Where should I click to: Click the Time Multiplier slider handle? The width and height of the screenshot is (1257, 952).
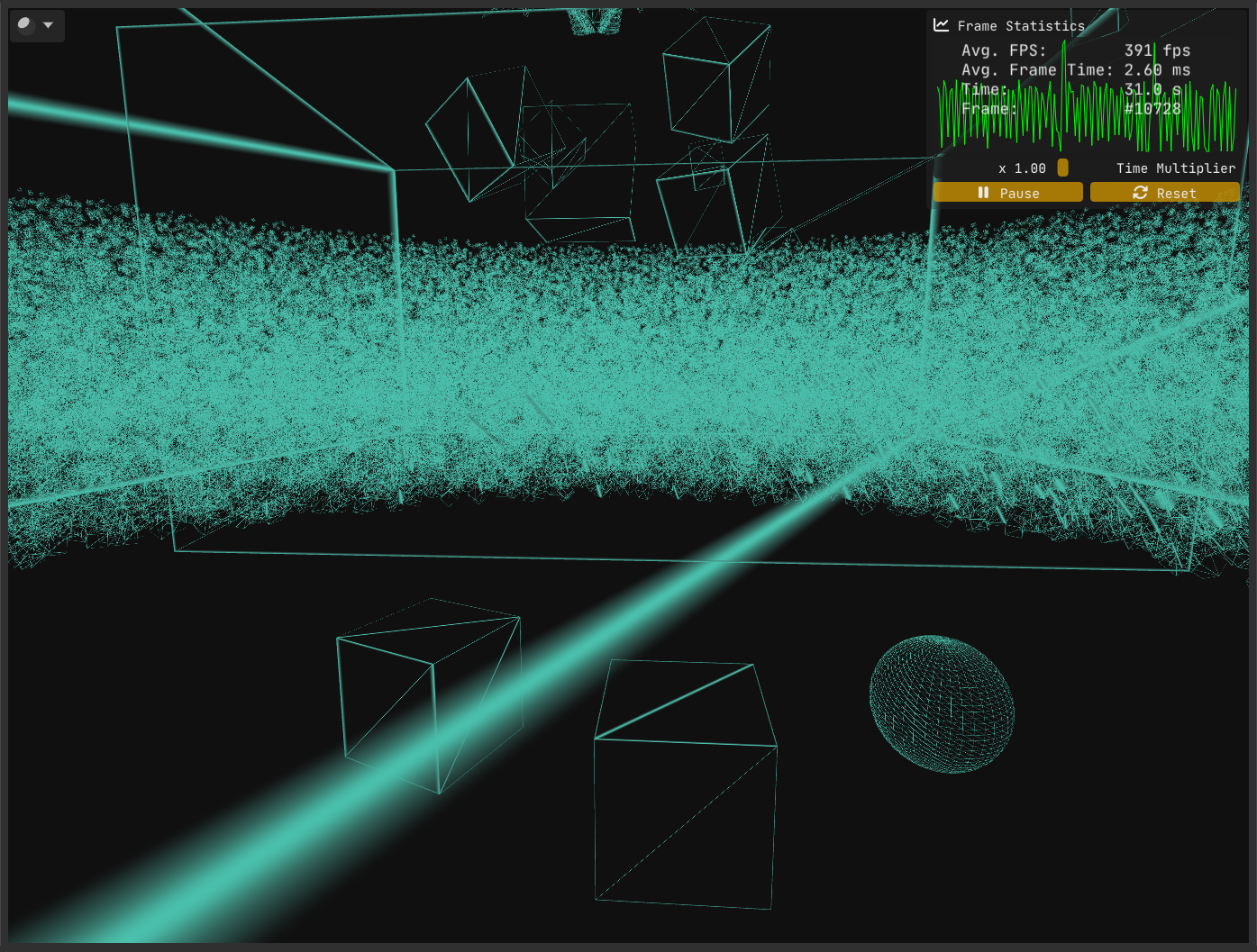click(x=1062, y=168)
